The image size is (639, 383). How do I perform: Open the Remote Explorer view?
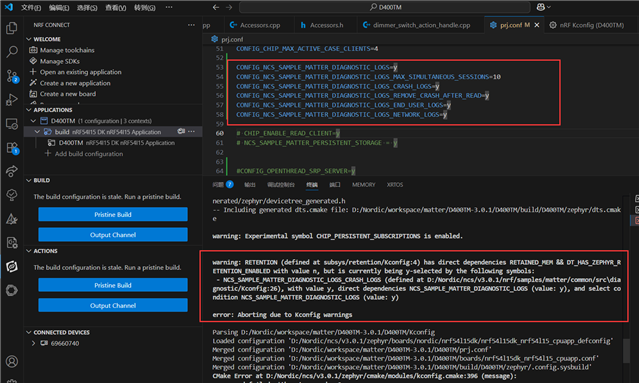tap(12, 124)
